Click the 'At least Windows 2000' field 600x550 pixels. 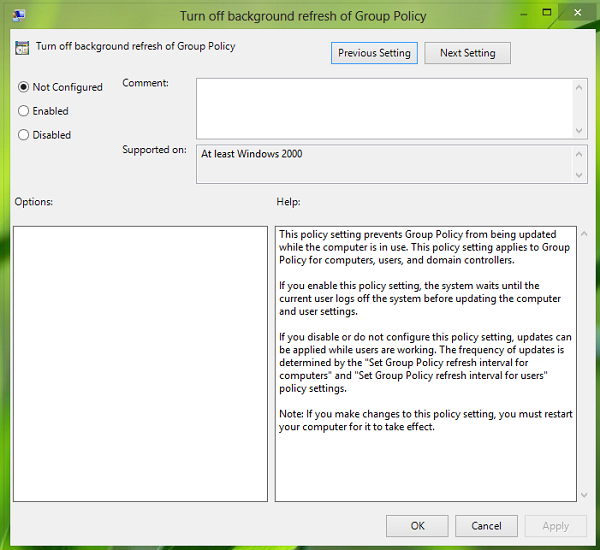(383, 164)
